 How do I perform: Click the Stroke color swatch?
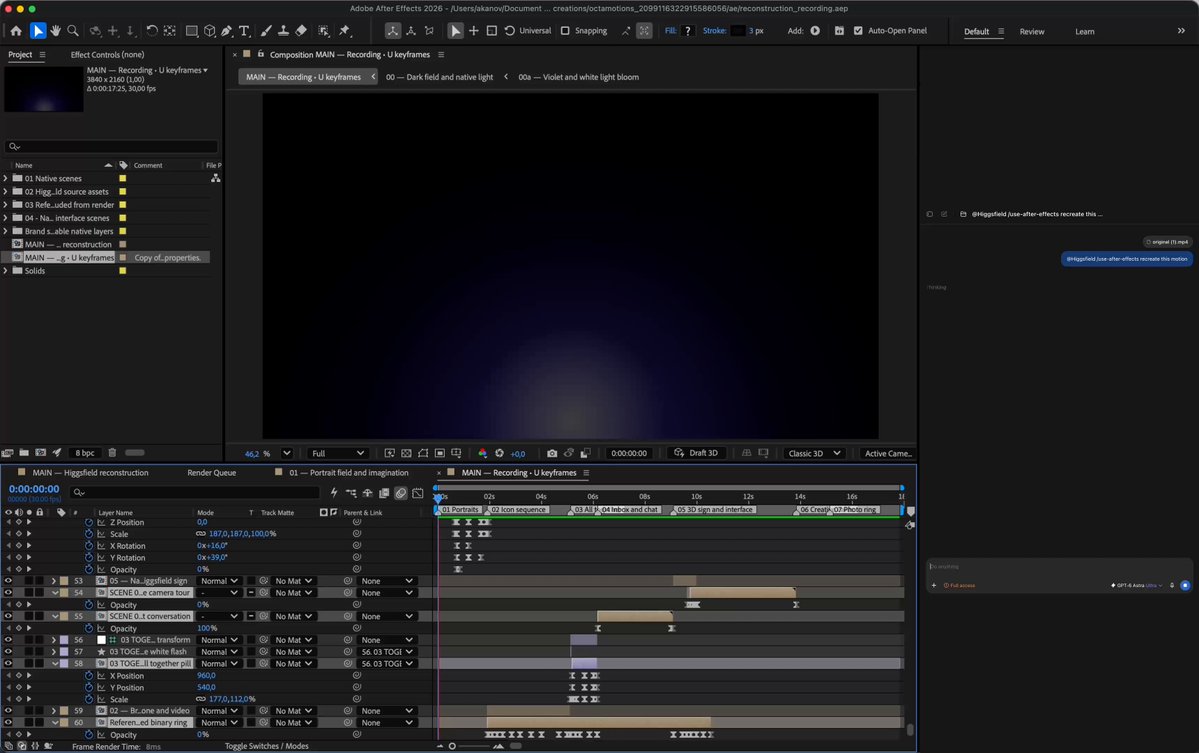737,31
